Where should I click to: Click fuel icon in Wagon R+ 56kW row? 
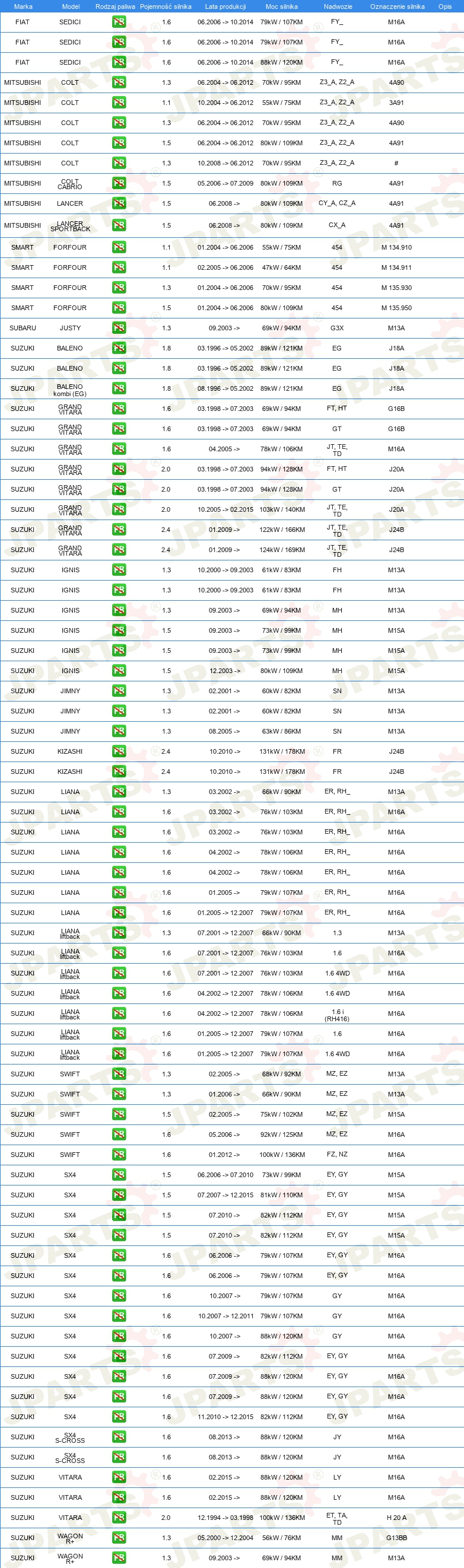[119, 1538]
